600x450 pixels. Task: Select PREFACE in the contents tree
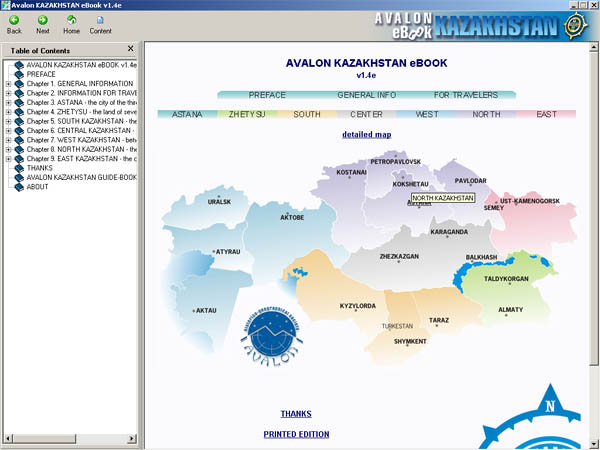[x=41, y=74]
